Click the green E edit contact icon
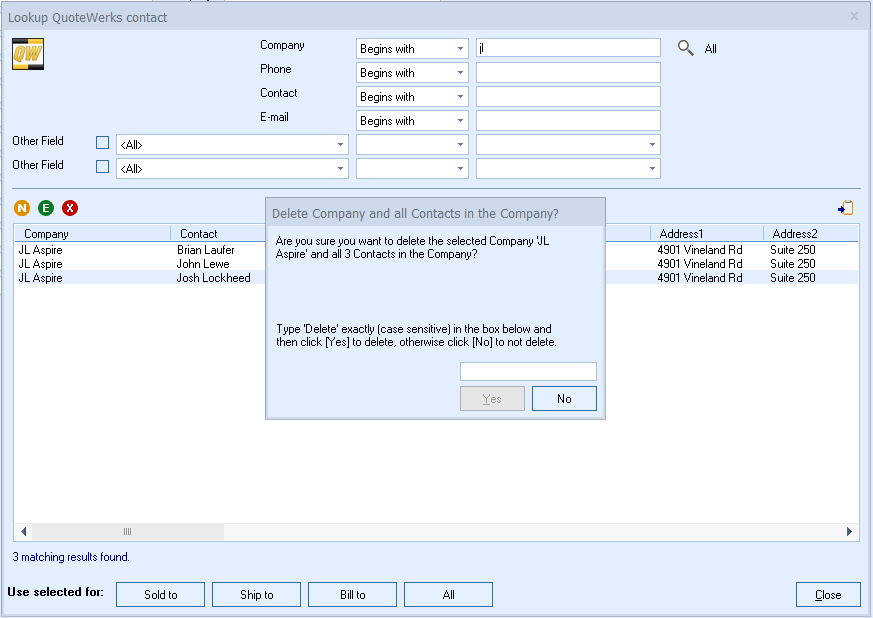Screen dimensions: 873x618 (46, 208)
